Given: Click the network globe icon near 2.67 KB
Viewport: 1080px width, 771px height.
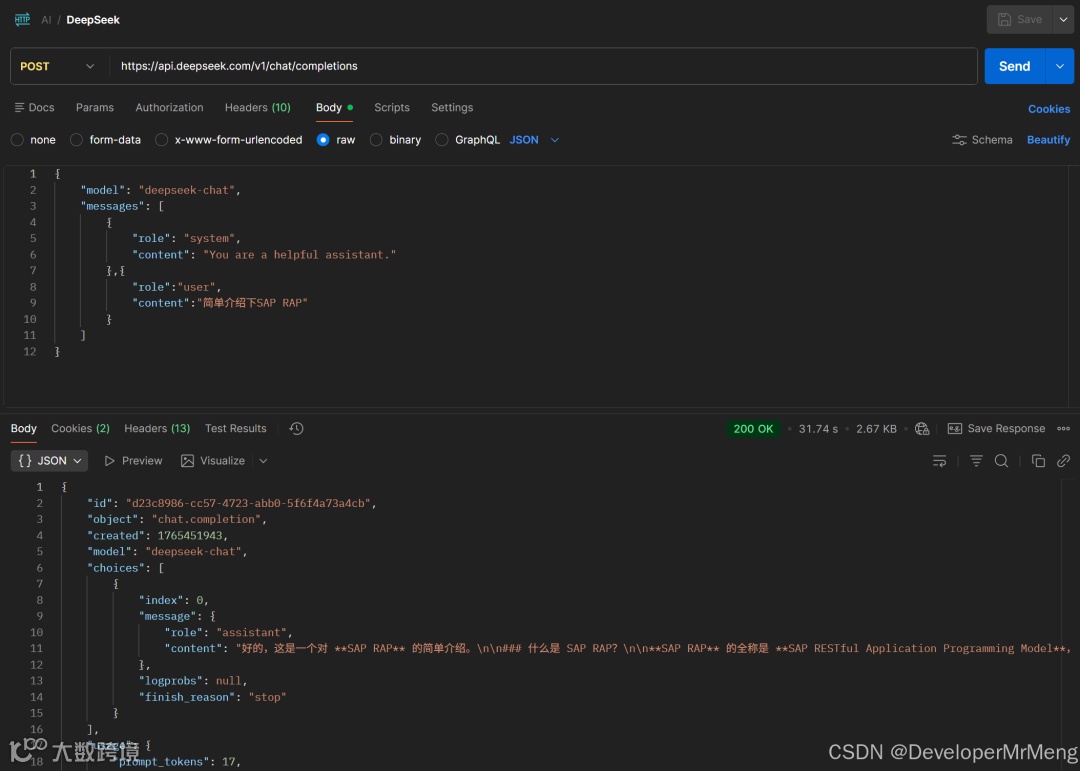Looking at the screenshot, I should point(922,429).
